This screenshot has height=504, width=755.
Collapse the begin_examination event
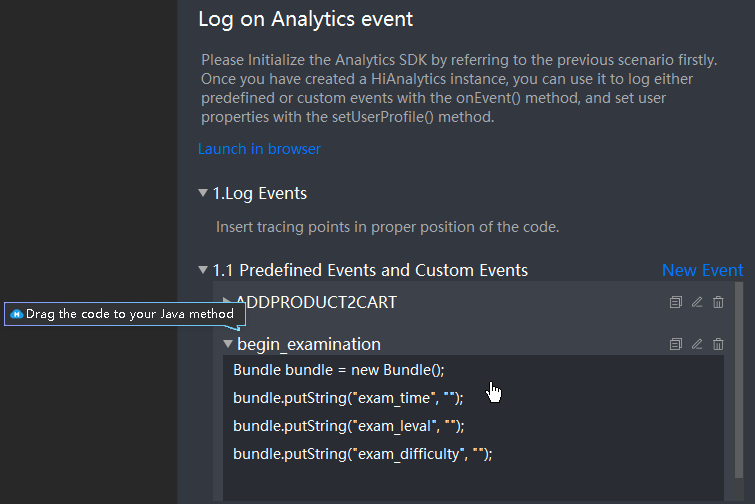228,344
